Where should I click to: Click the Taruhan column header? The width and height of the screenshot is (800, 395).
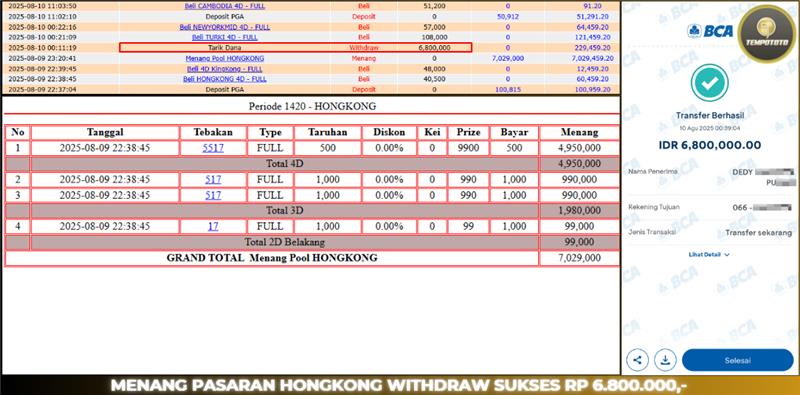pyautogui.click(x=328, y=132)
